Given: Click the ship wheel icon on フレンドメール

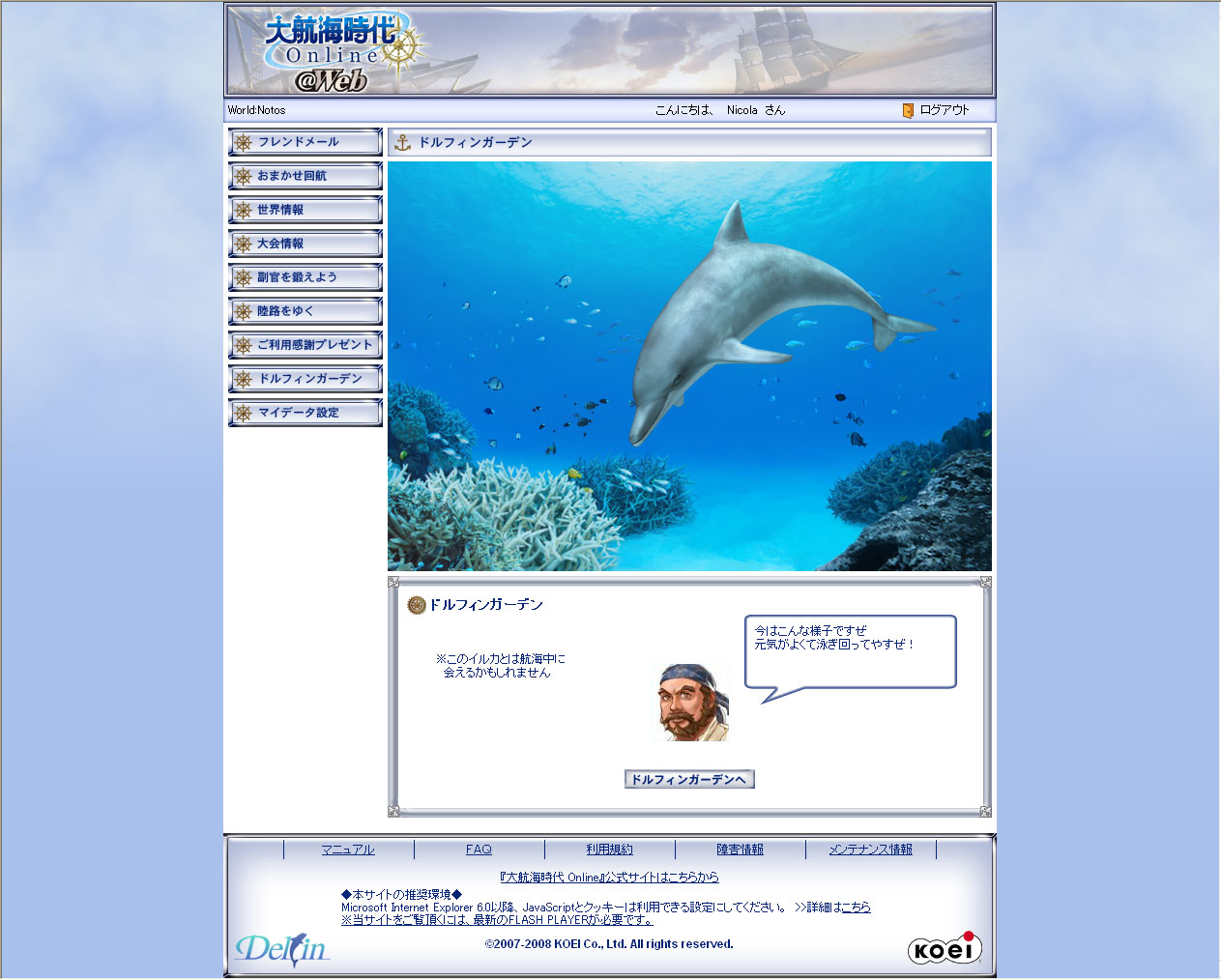Looking at the screenshot, I should (244, 142).
